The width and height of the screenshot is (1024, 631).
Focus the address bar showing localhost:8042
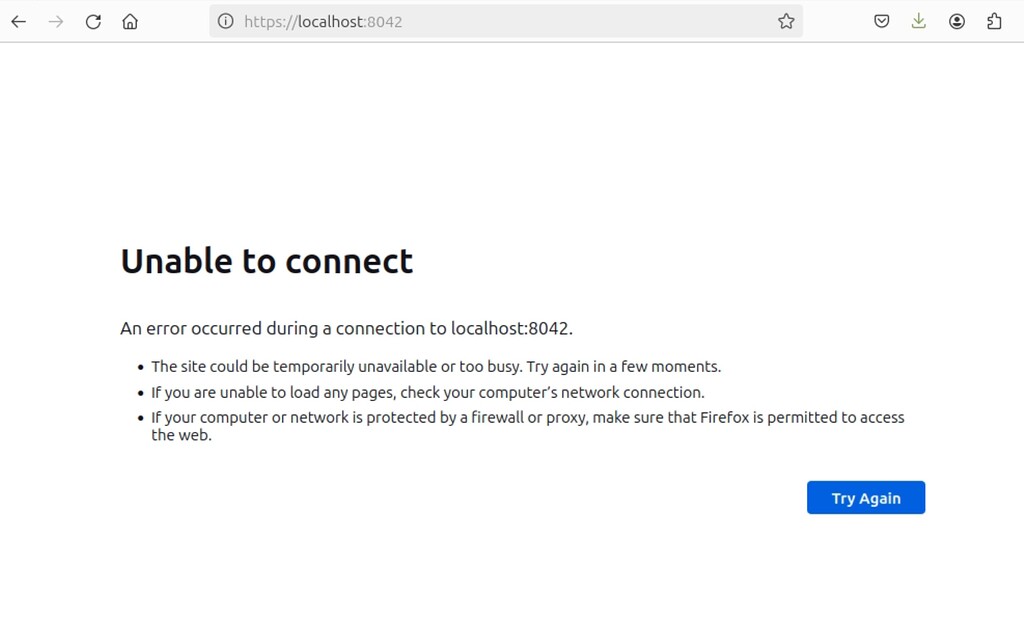coord(506,22)
